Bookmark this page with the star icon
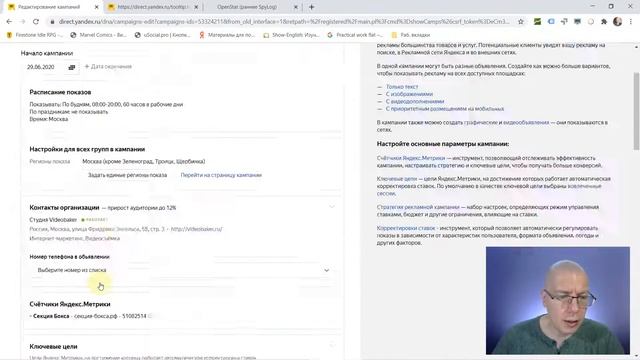Viewport: 640px width, 360px height. click(521, 22)
